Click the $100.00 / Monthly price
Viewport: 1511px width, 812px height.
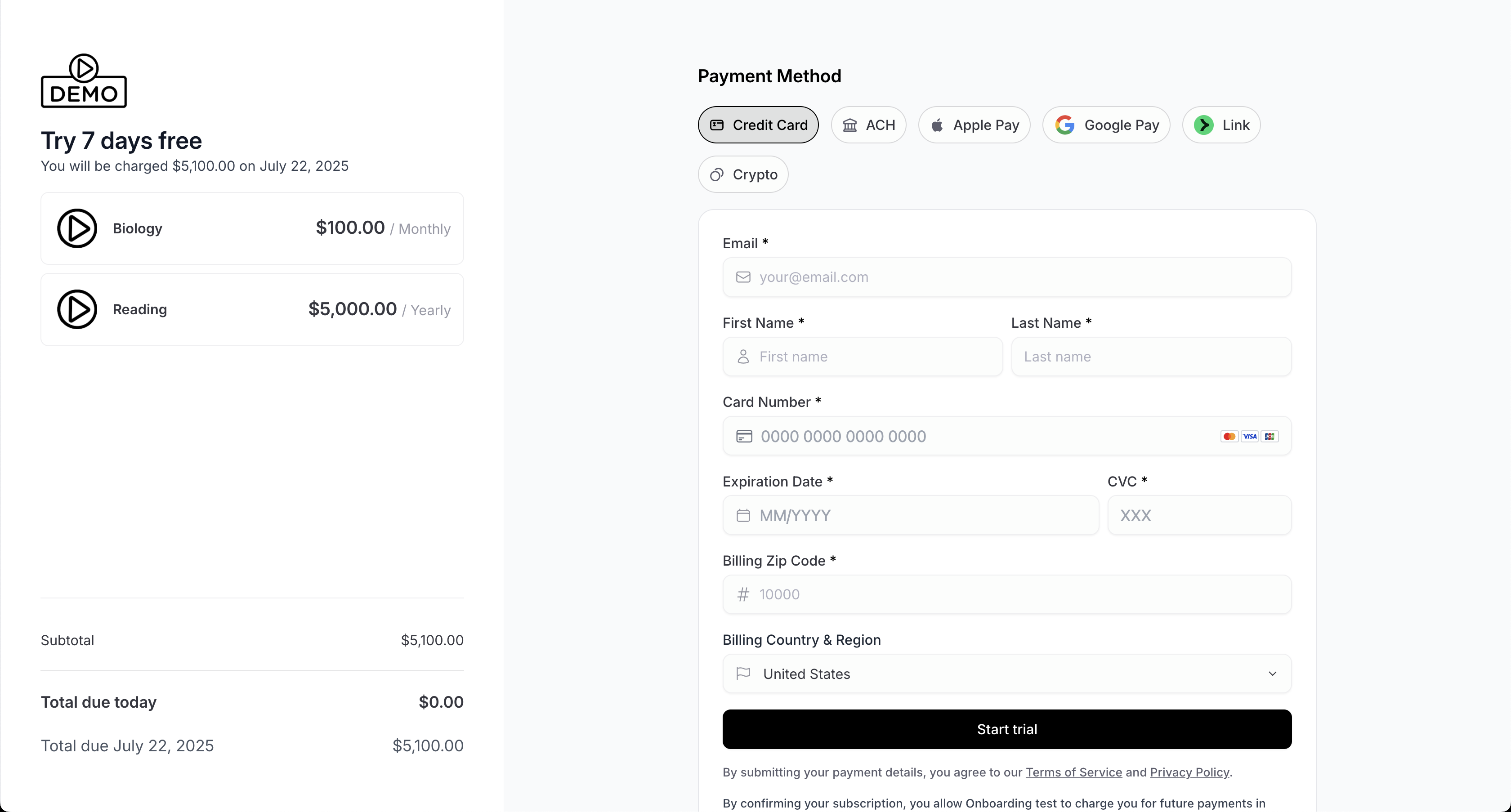click(x=383, y=228)
